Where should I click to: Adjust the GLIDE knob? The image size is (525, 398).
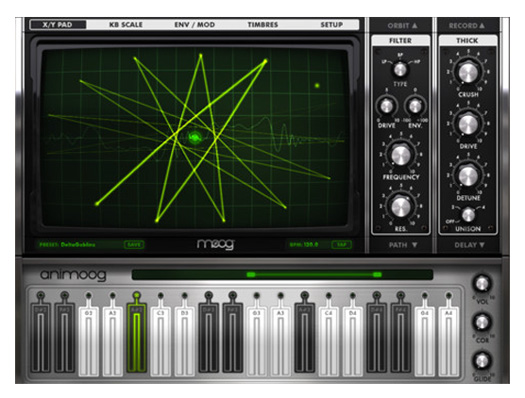coord(482,361)
